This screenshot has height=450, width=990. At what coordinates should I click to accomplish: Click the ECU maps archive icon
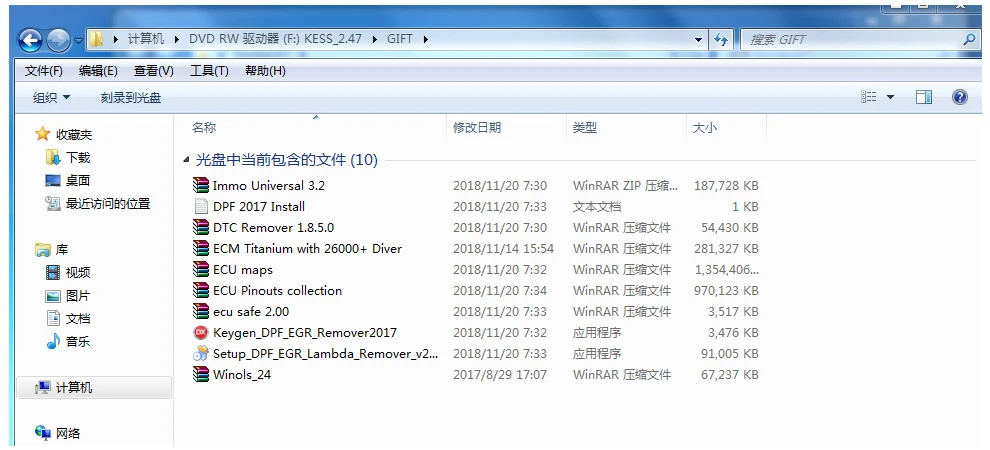[x=200, y=269]
